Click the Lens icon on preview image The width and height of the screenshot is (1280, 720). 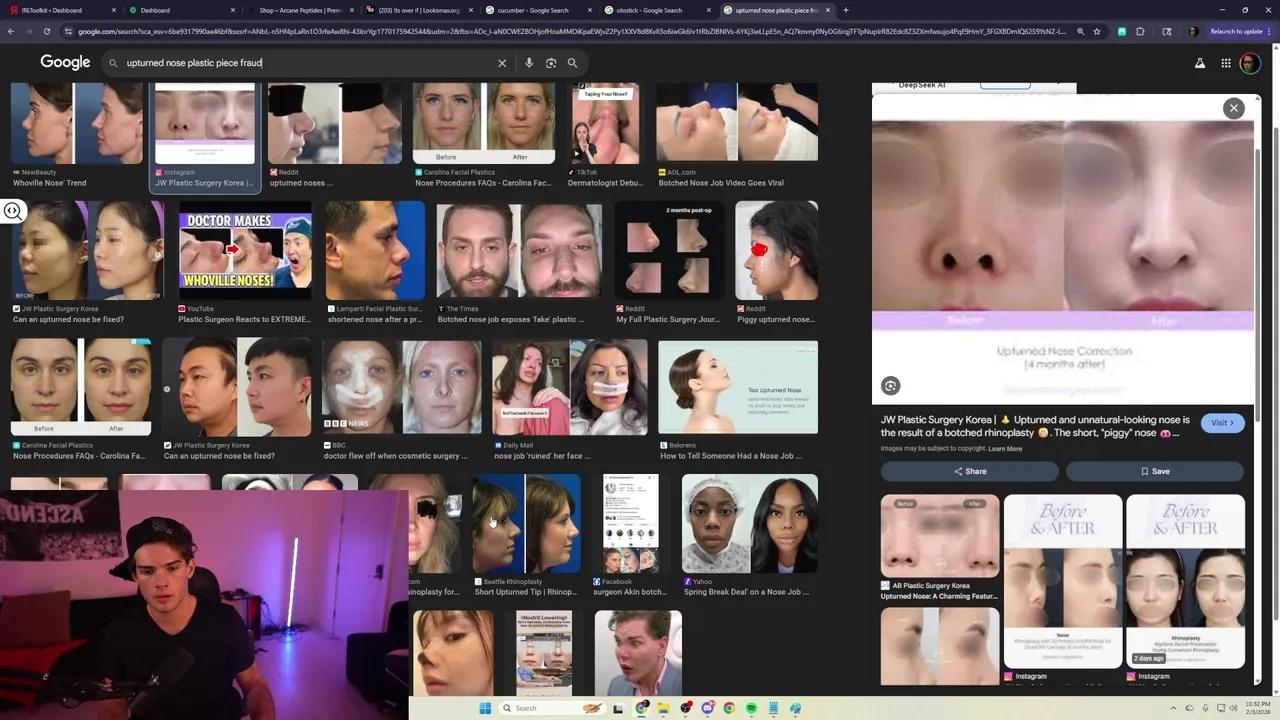pyautogui.click(x=890, y=386)
